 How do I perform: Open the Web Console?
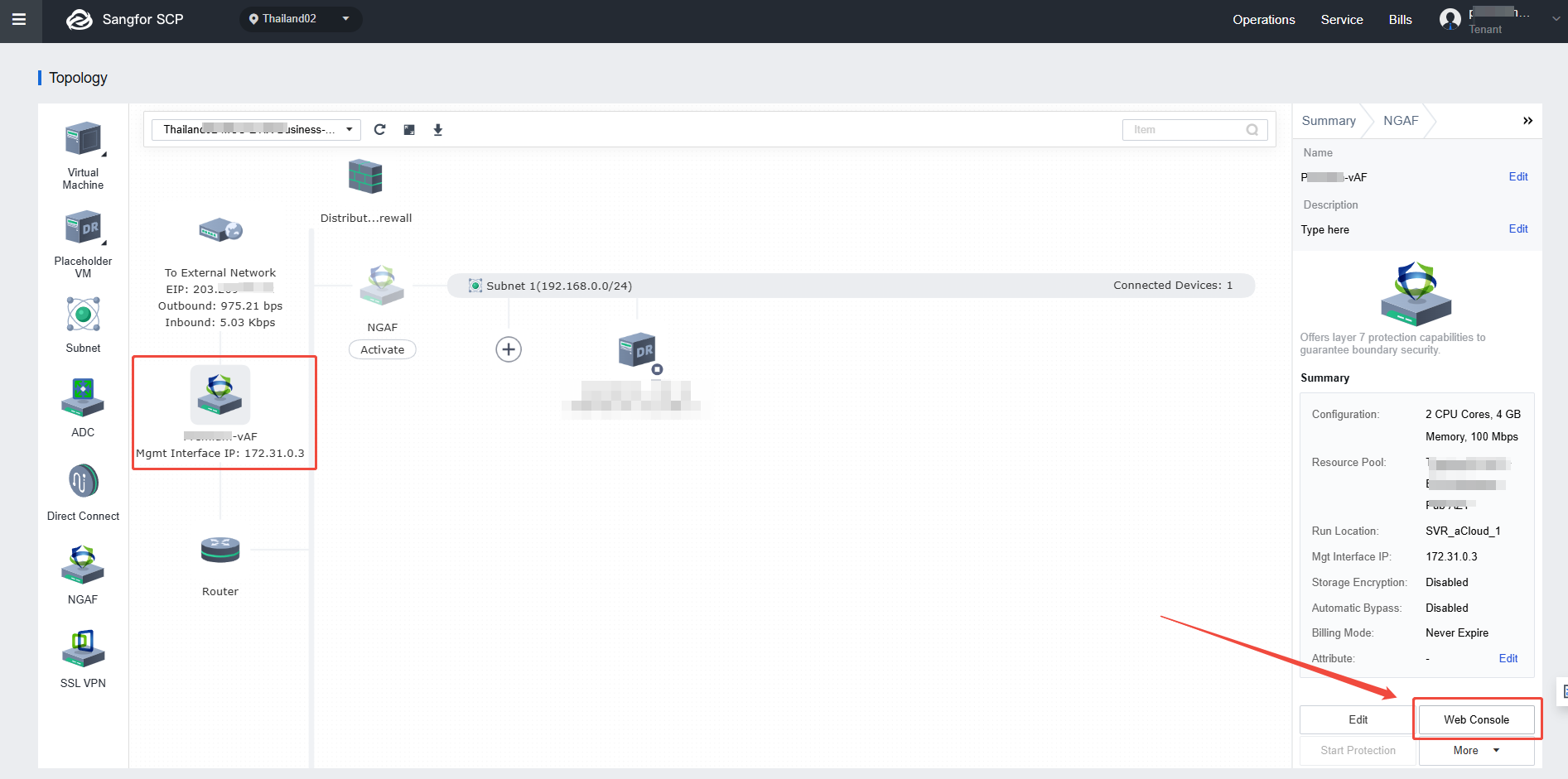1476,719
